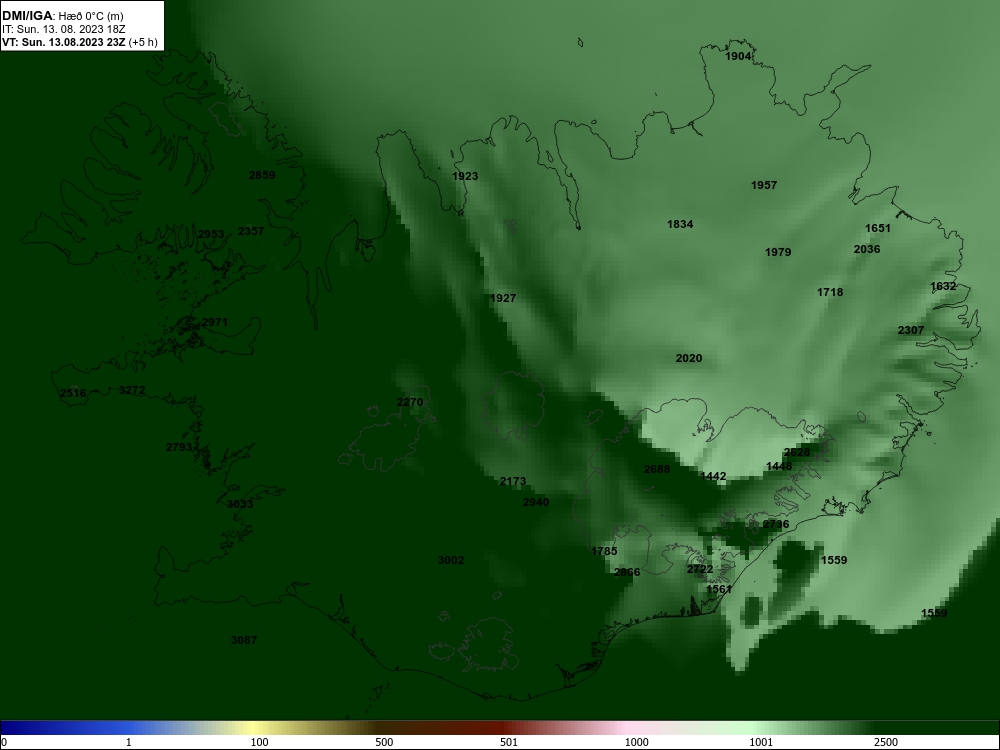Screen dimensions: 1000x750
Task: Click the 2971 value
Action: click(x=214, y=322)
